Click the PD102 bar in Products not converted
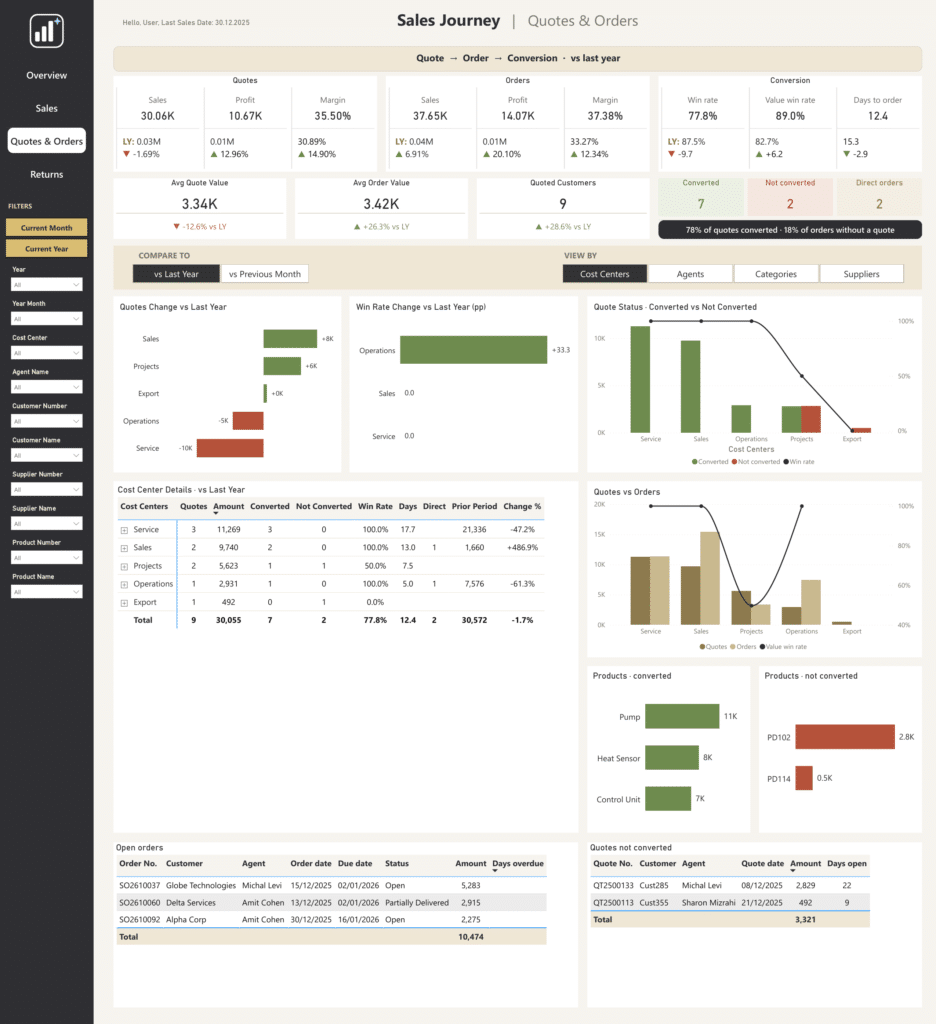 [845, 737]
